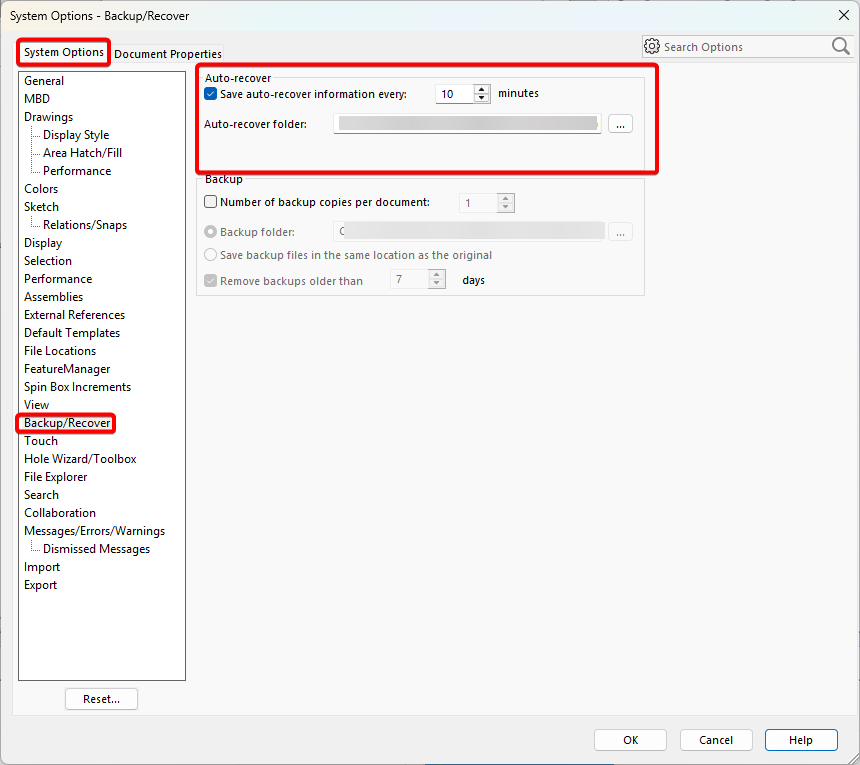Select Display in the options list

tap(43, 243)
